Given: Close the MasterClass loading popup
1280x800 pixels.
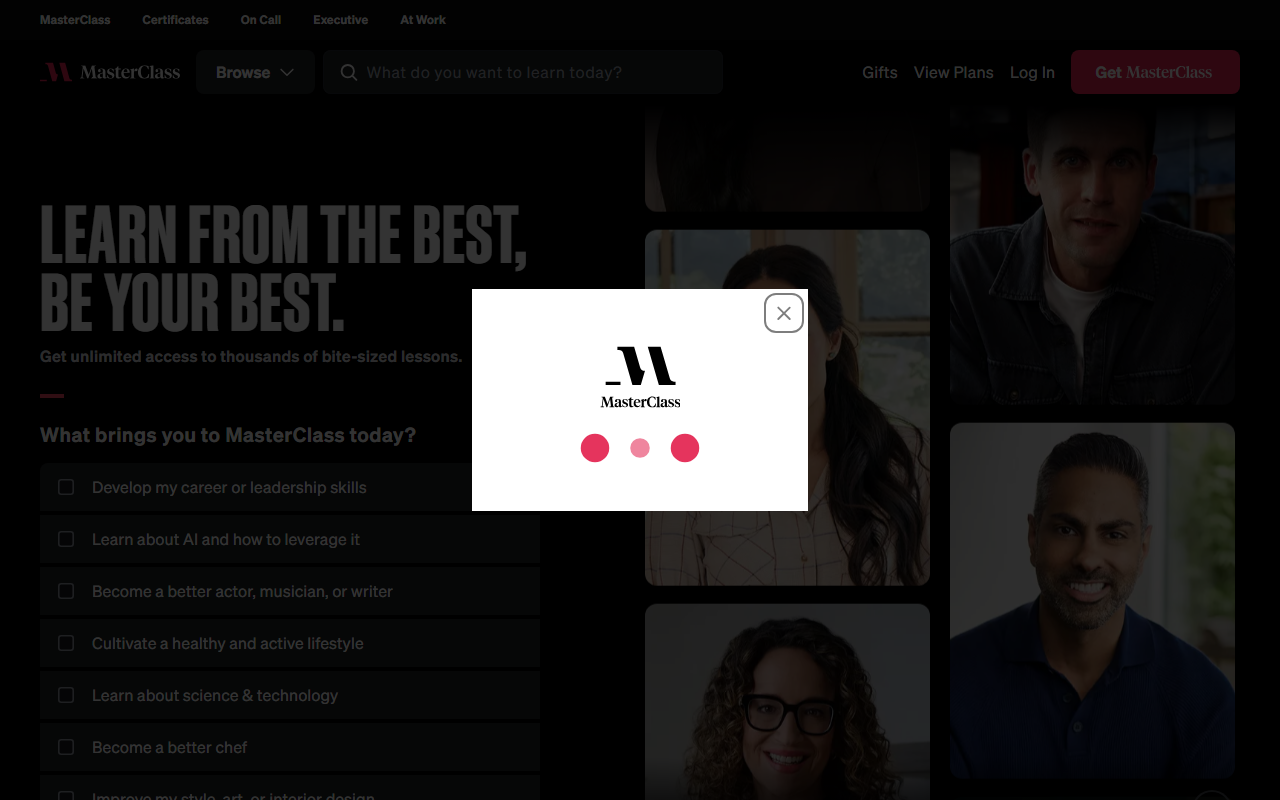Looking at the screenshot, I should click(x=784, y=313).
